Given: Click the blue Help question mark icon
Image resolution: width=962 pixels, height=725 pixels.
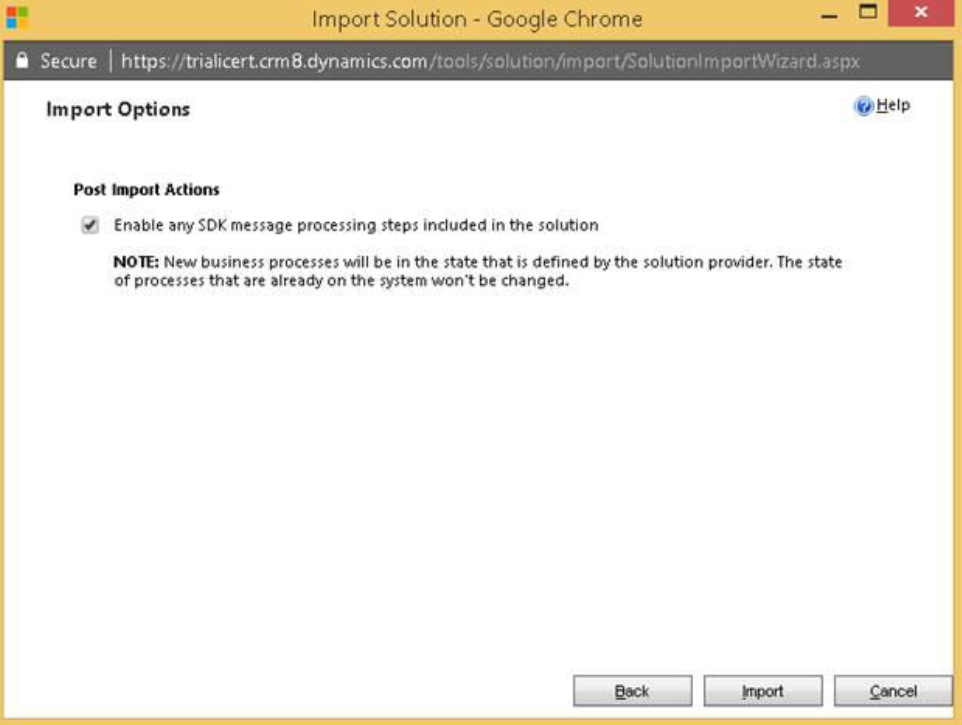Looking at the screenshot, I should pos(863,107).
